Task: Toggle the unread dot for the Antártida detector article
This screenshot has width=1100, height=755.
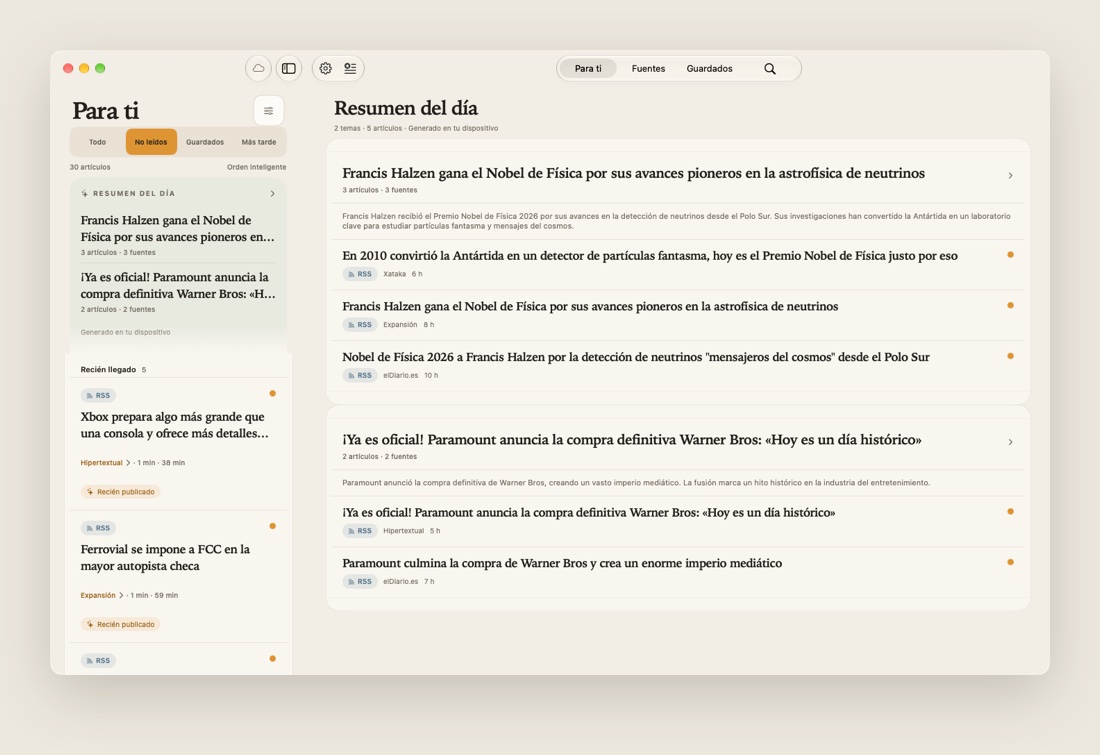Action: pyautogui.click(x=1010, y=255)
